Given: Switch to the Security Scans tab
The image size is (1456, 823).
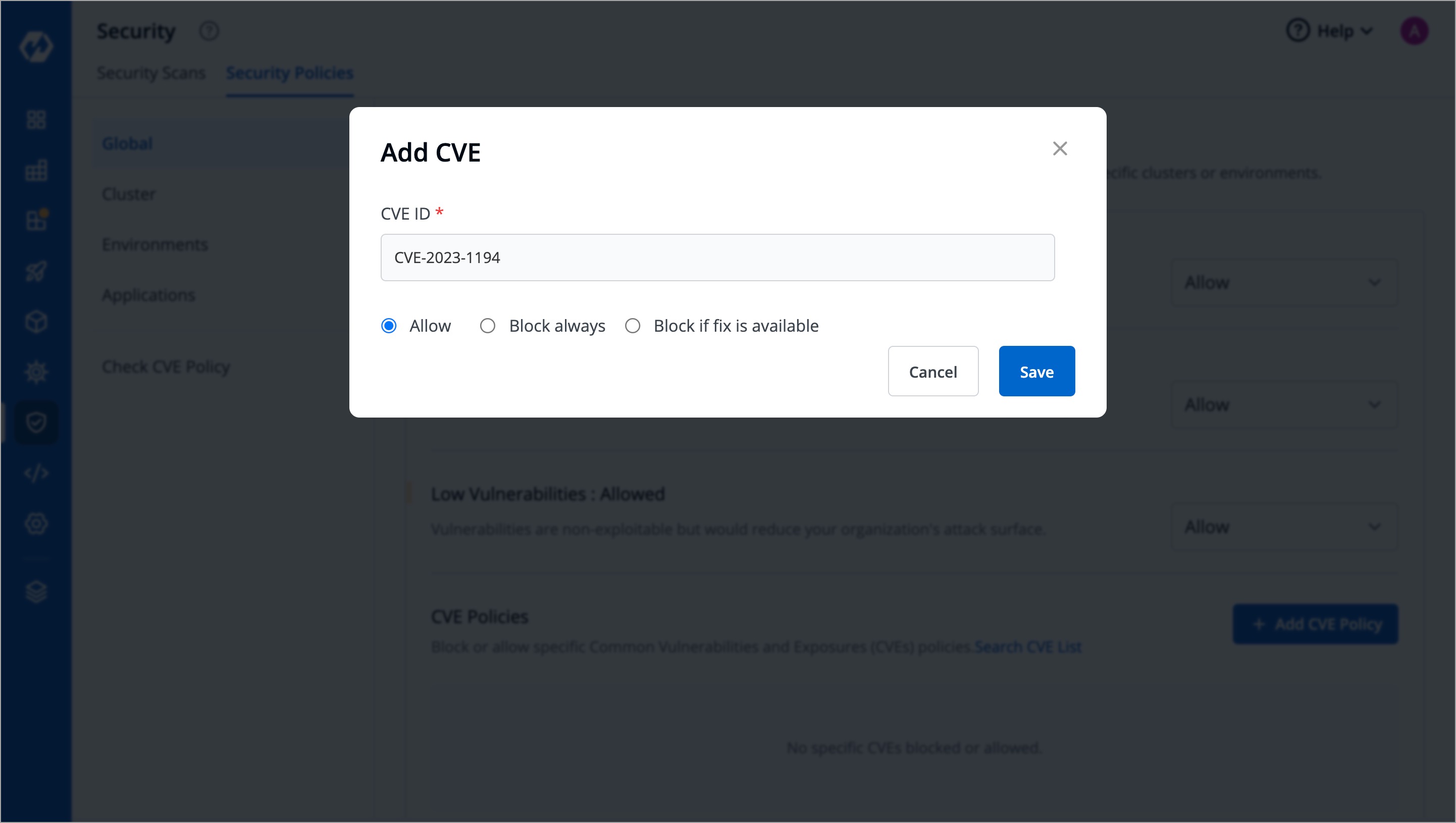Looking at the screenshot, I should coord(151,72).
